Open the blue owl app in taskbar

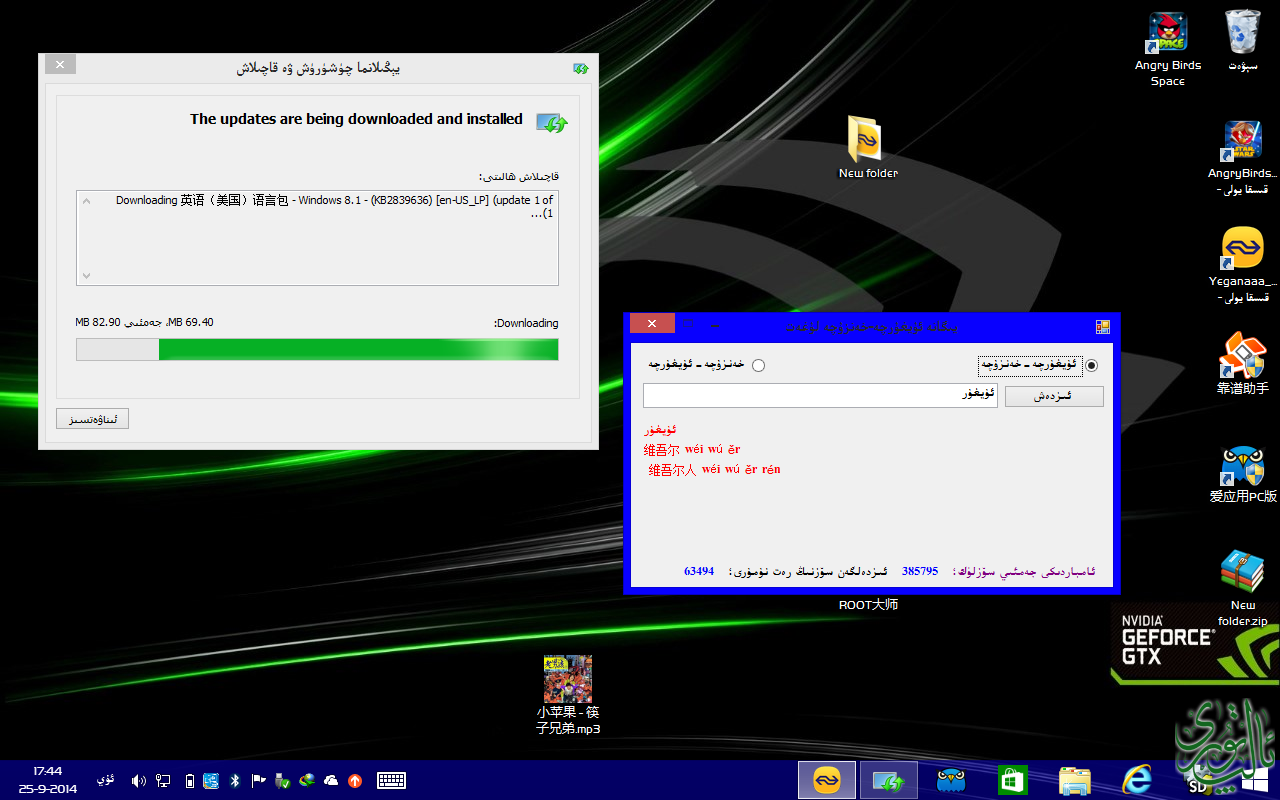coord(951,780)
